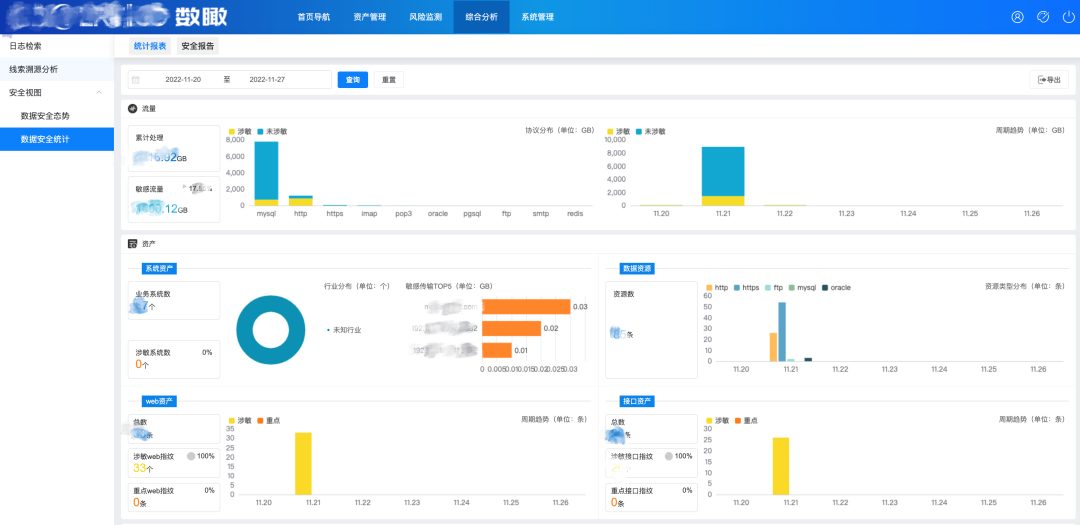
Task: Click the 导出 export button
Action: [1050, 80]
